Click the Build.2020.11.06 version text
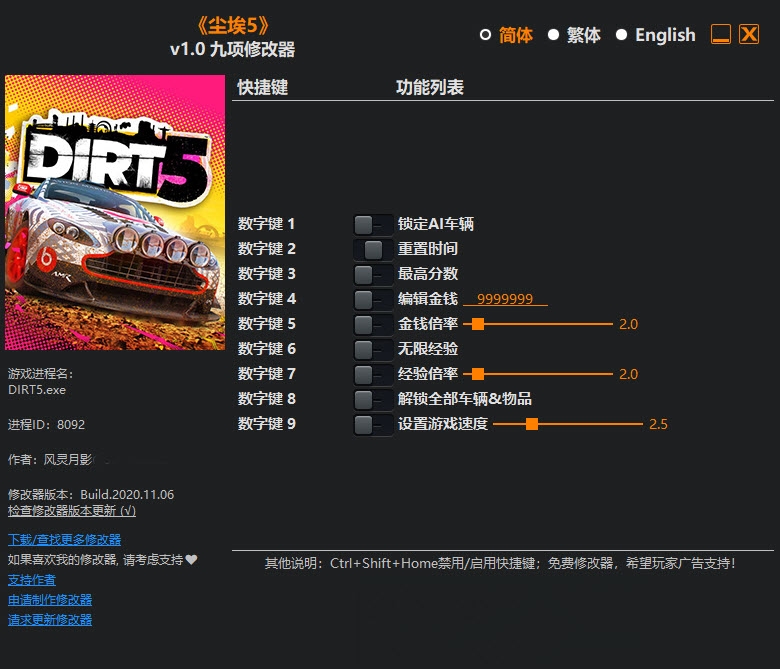Image resolution: width=780 pixels, height=669 pixels. coord(127,495)
